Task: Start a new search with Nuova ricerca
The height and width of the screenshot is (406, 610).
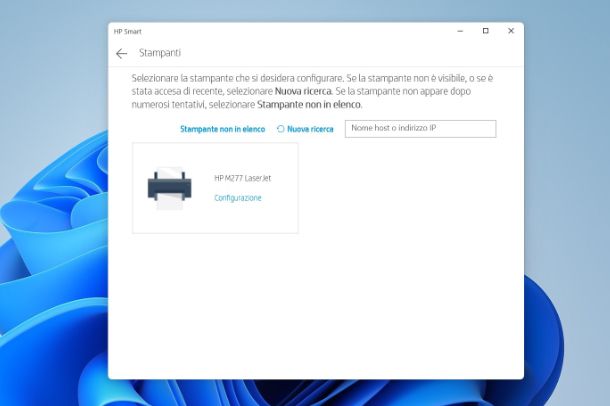Action: (310, 129)
